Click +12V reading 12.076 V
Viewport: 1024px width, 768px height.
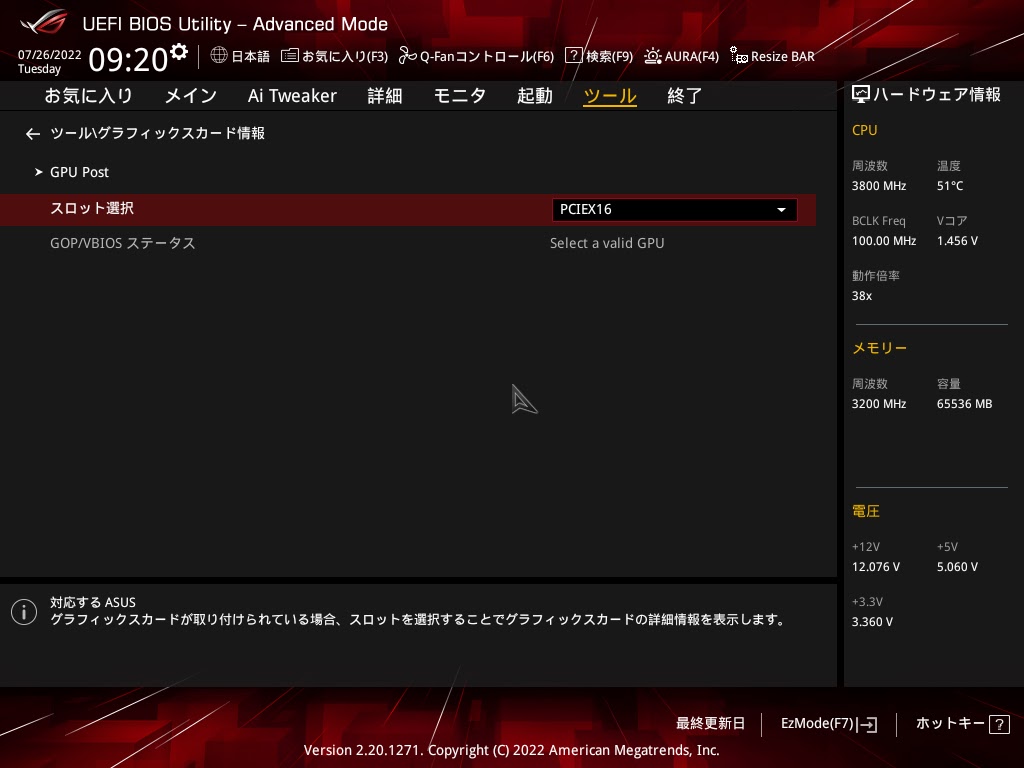tap(875, 567)
